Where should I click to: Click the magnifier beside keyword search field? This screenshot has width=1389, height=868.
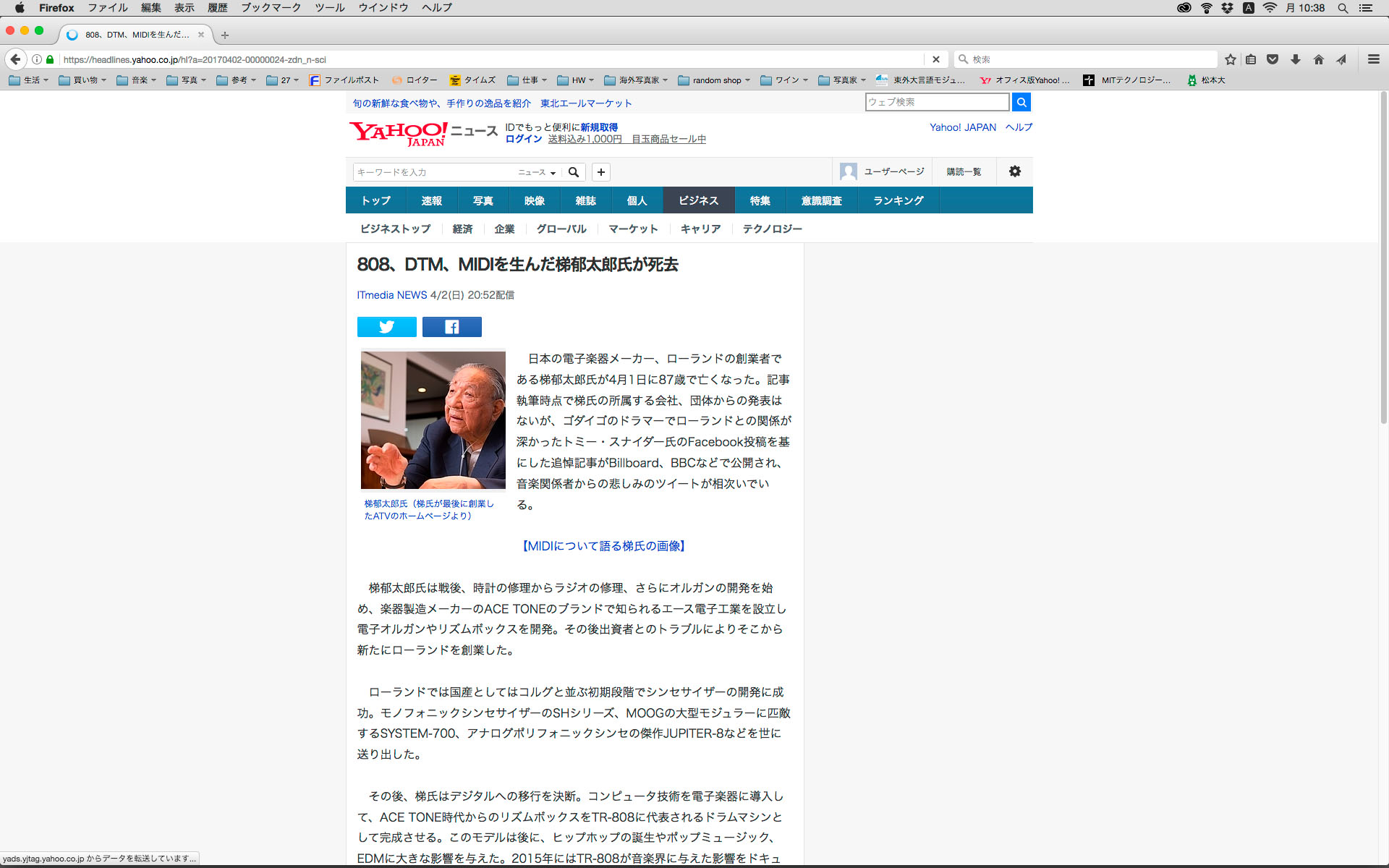(x=574, y=172)
